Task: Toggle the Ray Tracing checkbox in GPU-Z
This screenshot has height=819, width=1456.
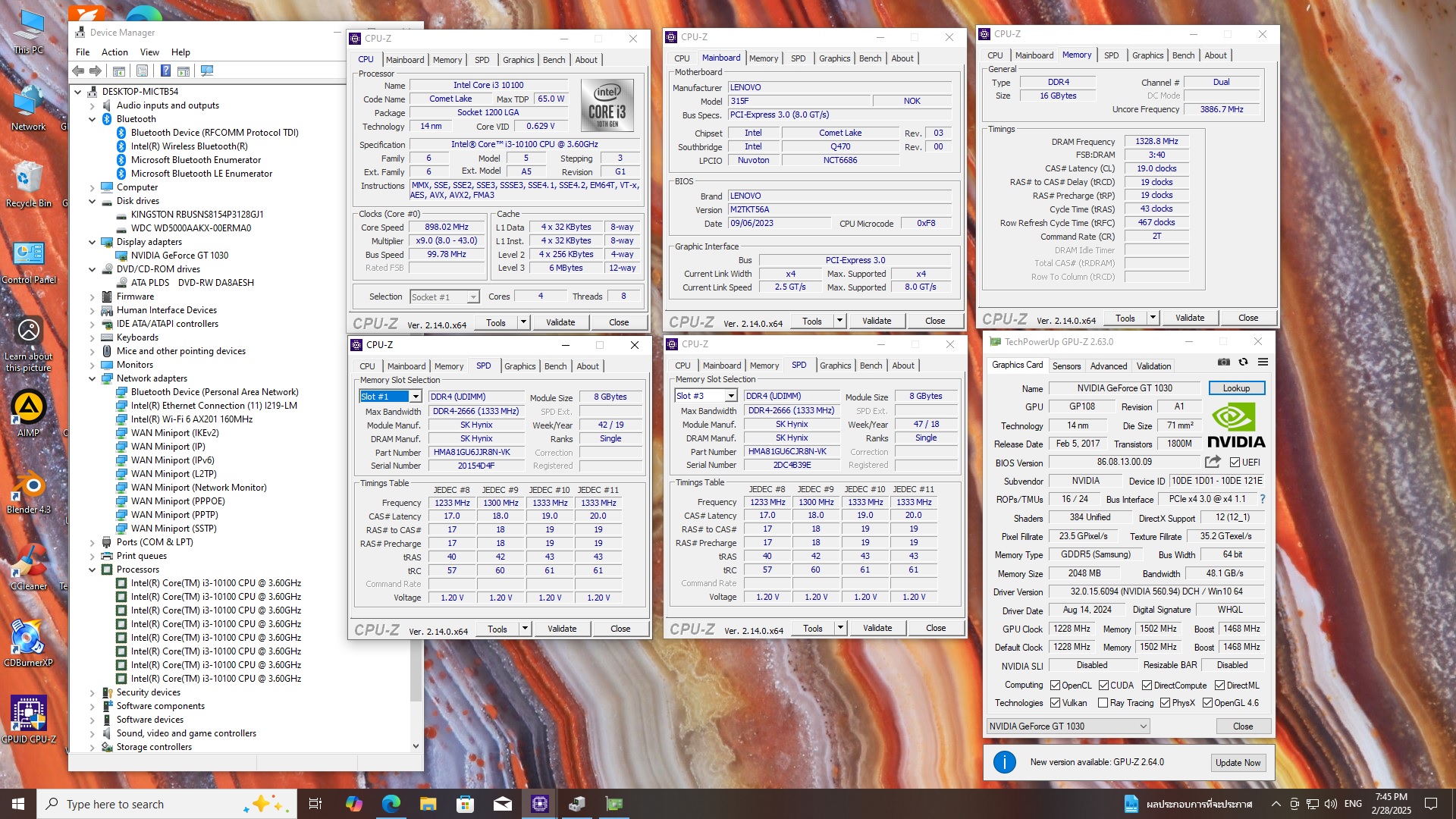Action: (x=1103, y=703)
